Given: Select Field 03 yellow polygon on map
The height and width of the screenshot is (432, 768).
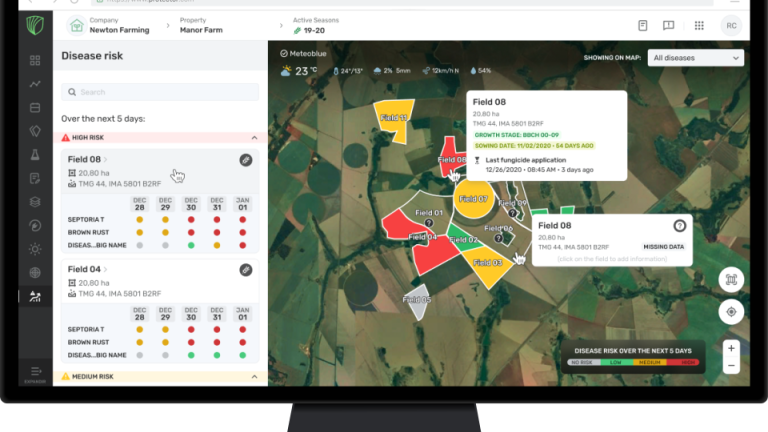Looking at the screenshot, I should pyautogui.click(x=487, y=264).
